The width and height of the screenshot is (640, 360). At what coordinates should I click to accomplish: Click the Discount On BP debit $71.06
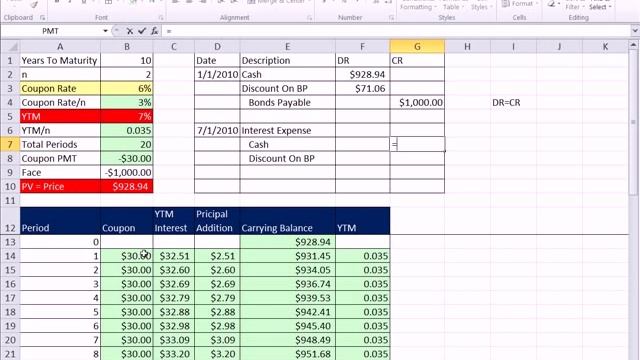362,89
